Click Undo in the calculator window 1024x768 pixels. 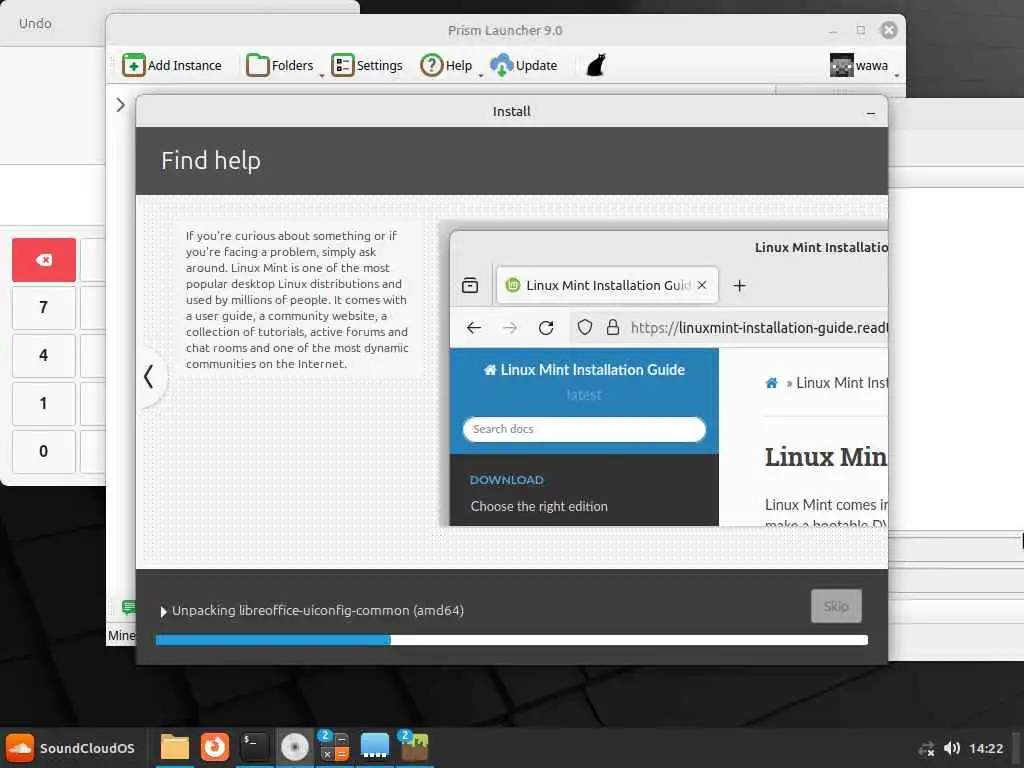point(35,24)
